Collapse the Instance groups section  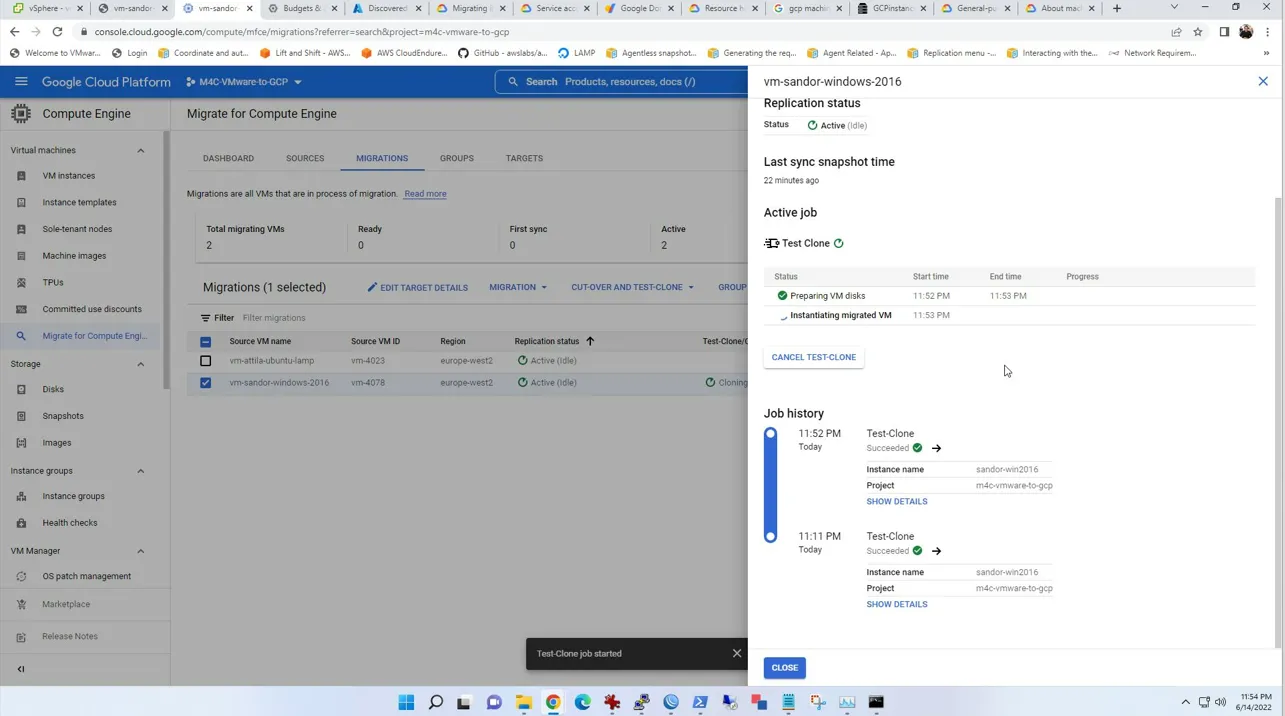pyautogui.click(x=140, y=471)
